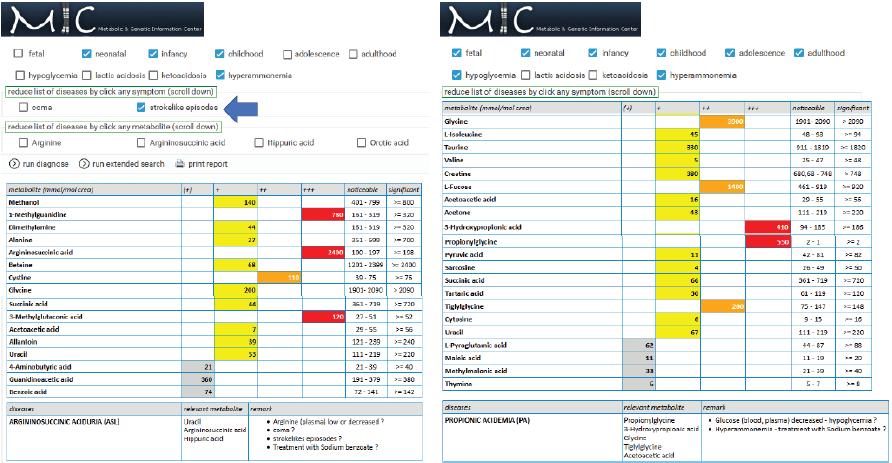Image resolution: width=892 pixels, height=463 pixels.
Task: Click the print report printer icon
Action: tap(180, 164)
